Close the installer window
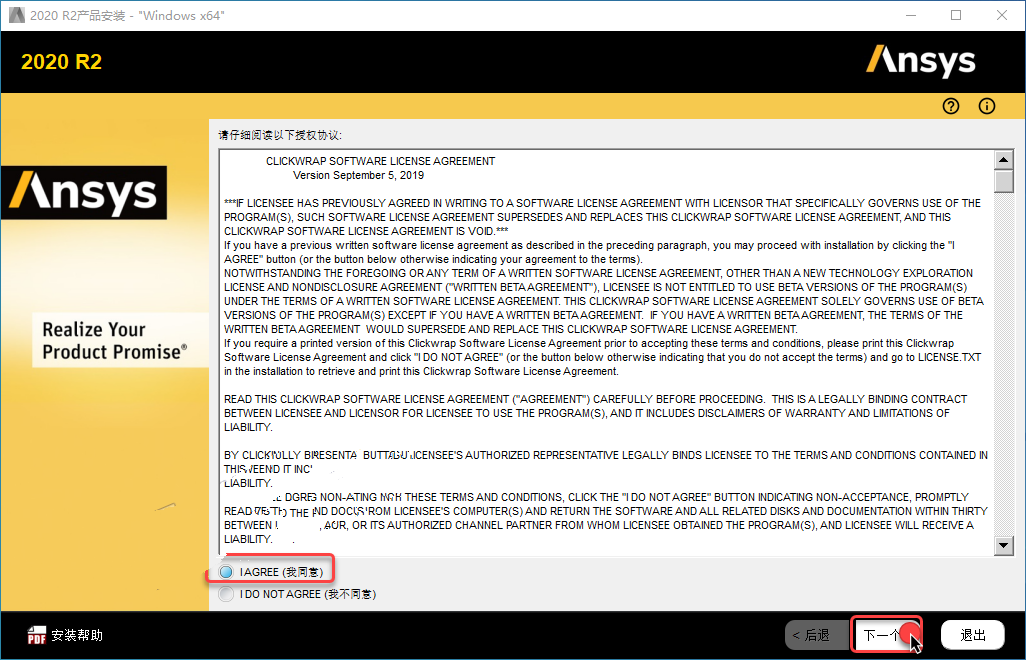1026x660 pixels. 1002,15
